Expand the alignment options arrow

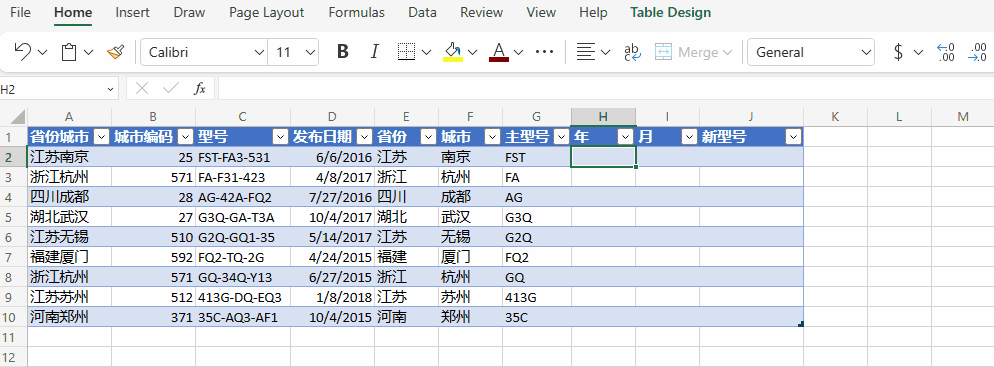click(x=605, y=52)
